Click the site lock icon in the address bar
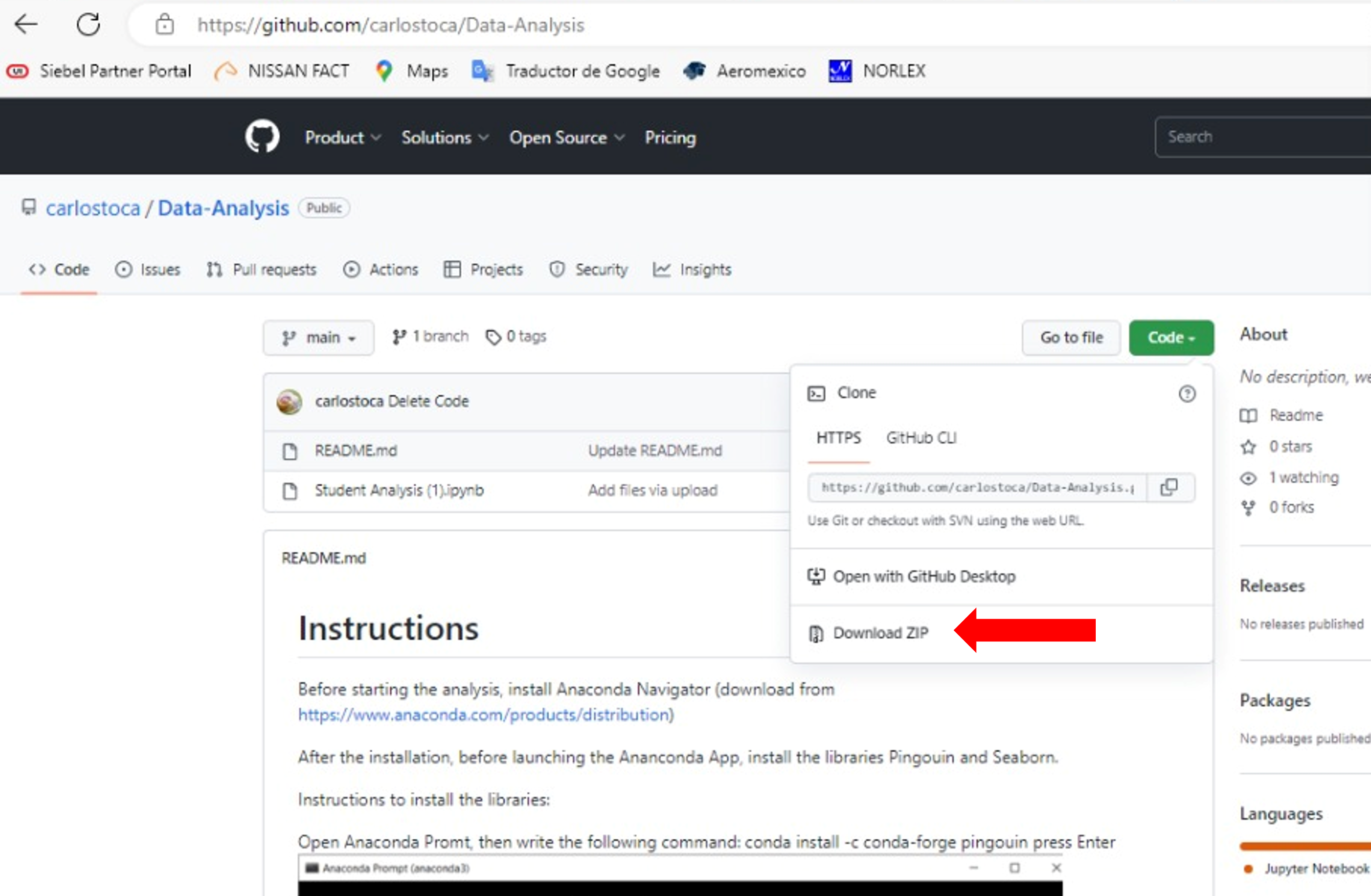The image size is (1371, 896). (x=165, y=24)
